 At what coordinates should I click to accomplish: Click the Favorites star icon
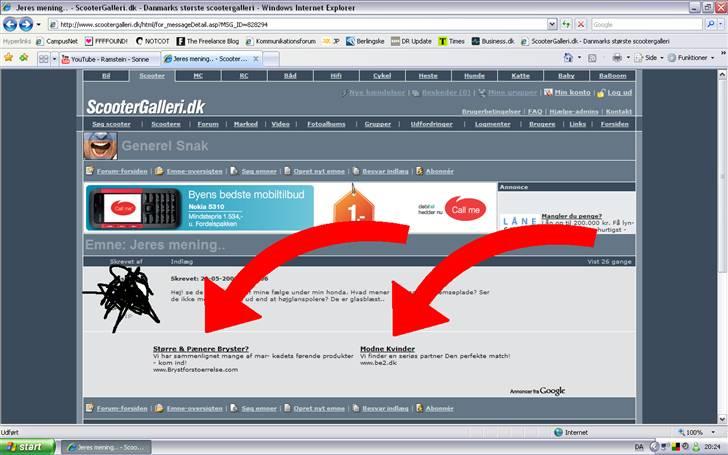pos(9,58)
